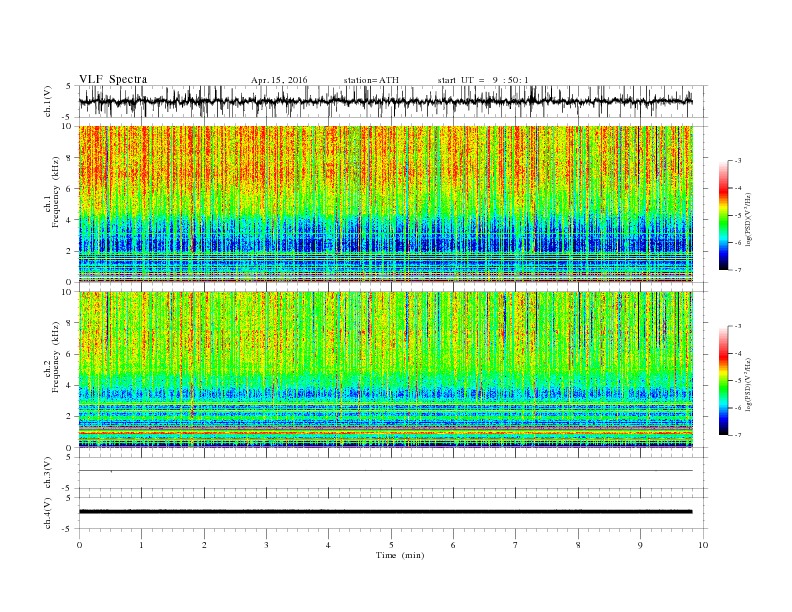
Task: Click the "-3" tick on lower colorbar
Action: [x=737, y=326]
